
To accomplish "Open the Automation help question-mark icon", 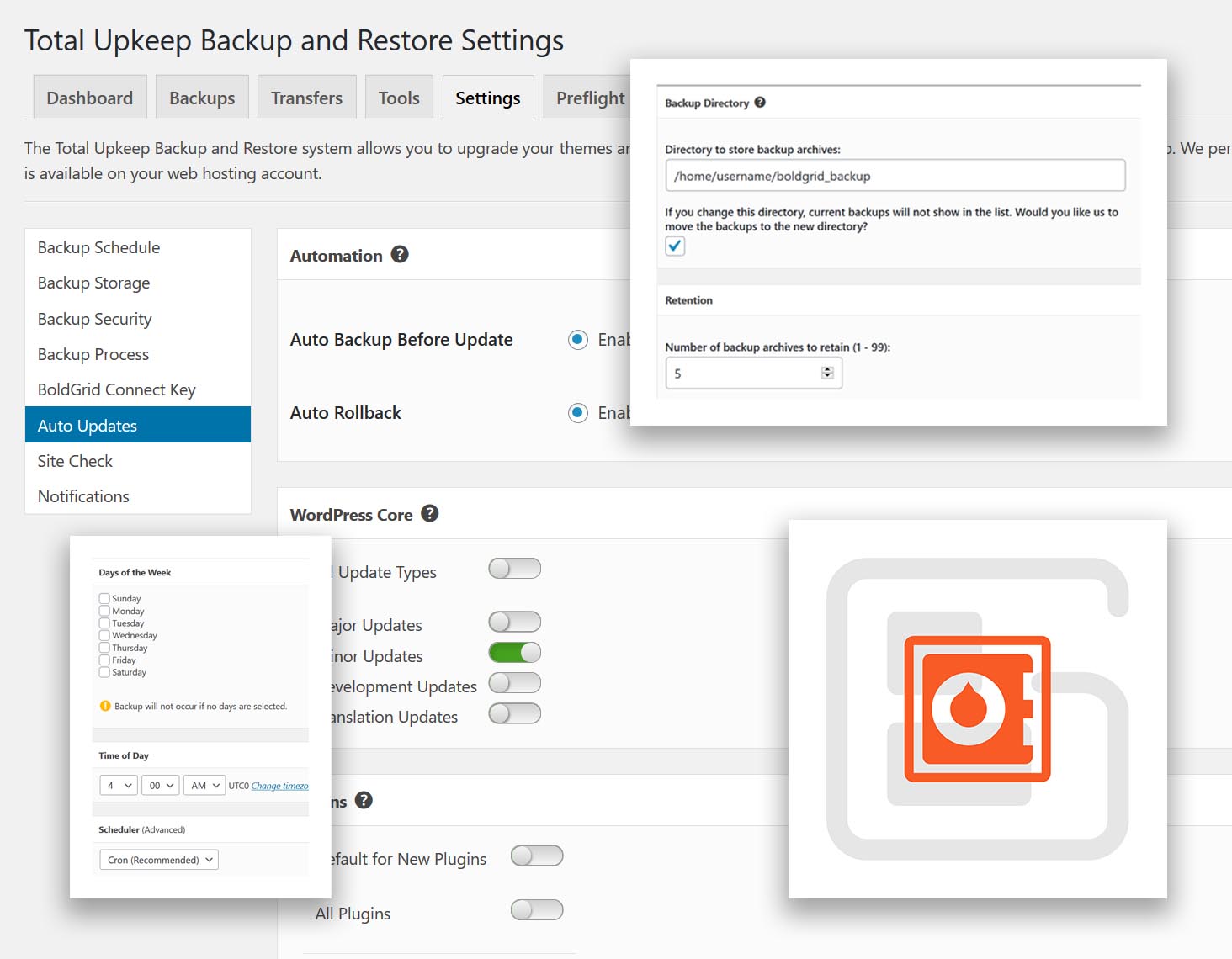I will click(x=400, y=254).
